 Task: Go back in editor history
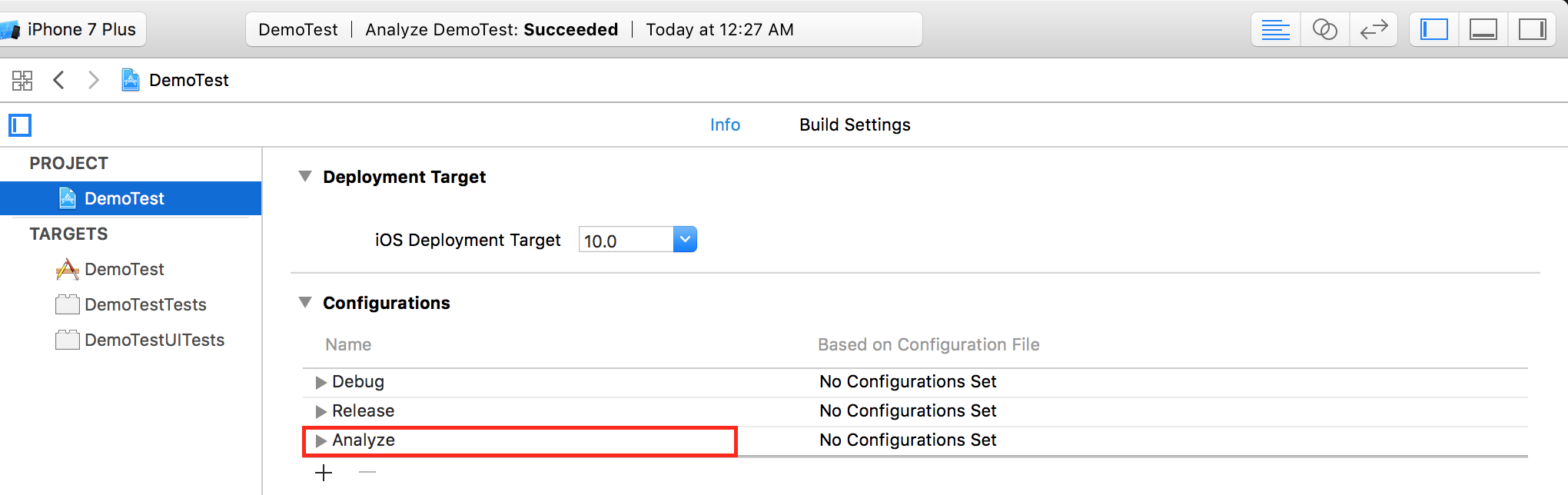tap(58, 80)
